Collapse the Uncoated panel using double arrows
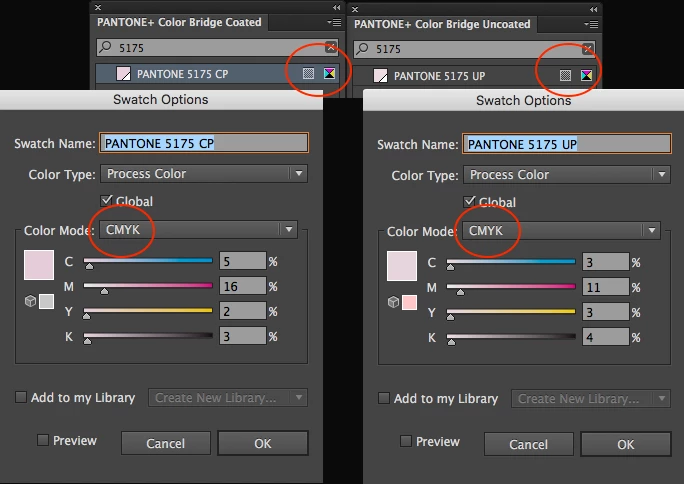This screenshot has height=484, width=684. (593, 9)
